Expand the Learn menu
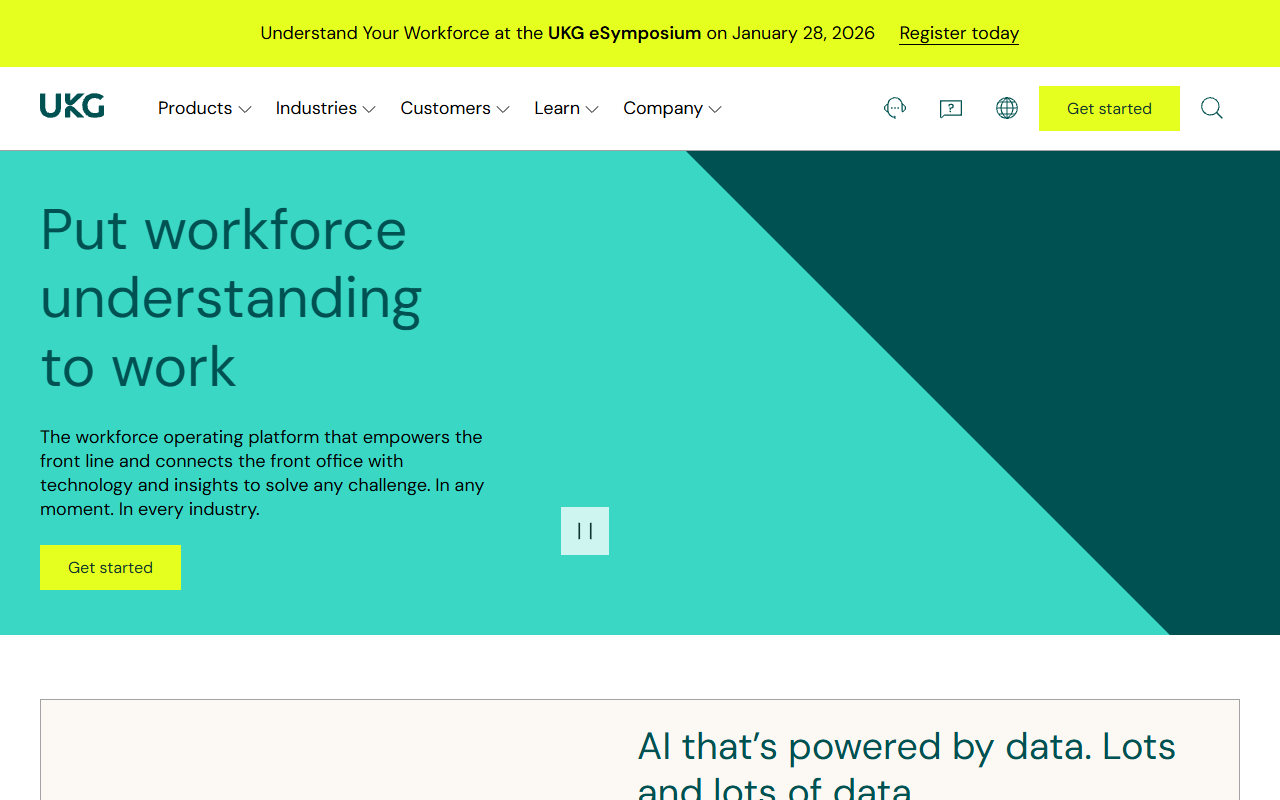Viewport: 1280px width, 800px height. tap(567, 108)
